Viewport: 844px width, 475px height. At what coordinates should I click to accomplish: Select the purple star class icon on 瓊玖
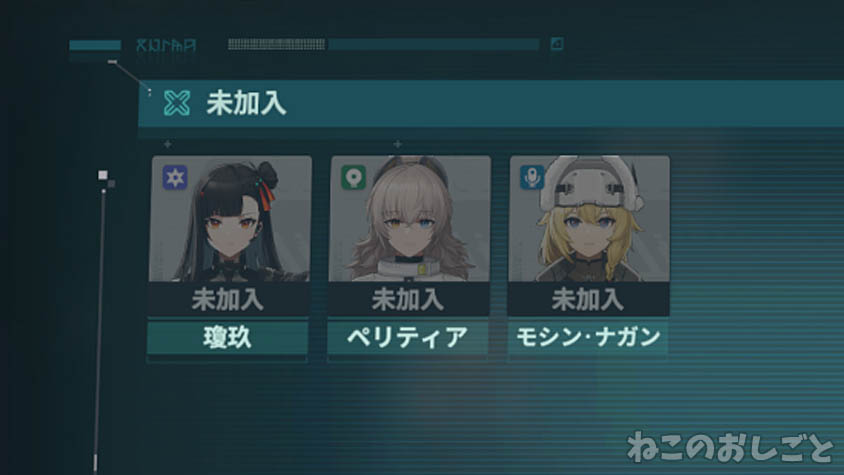tap(175, 177)
